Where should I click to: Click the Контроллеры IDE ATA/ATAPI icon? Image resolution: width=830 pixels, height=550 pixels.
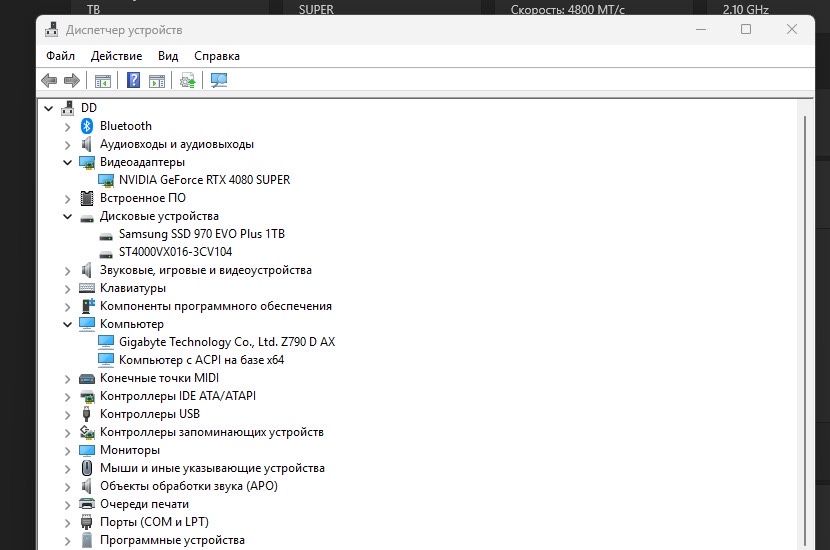[87, 396]
